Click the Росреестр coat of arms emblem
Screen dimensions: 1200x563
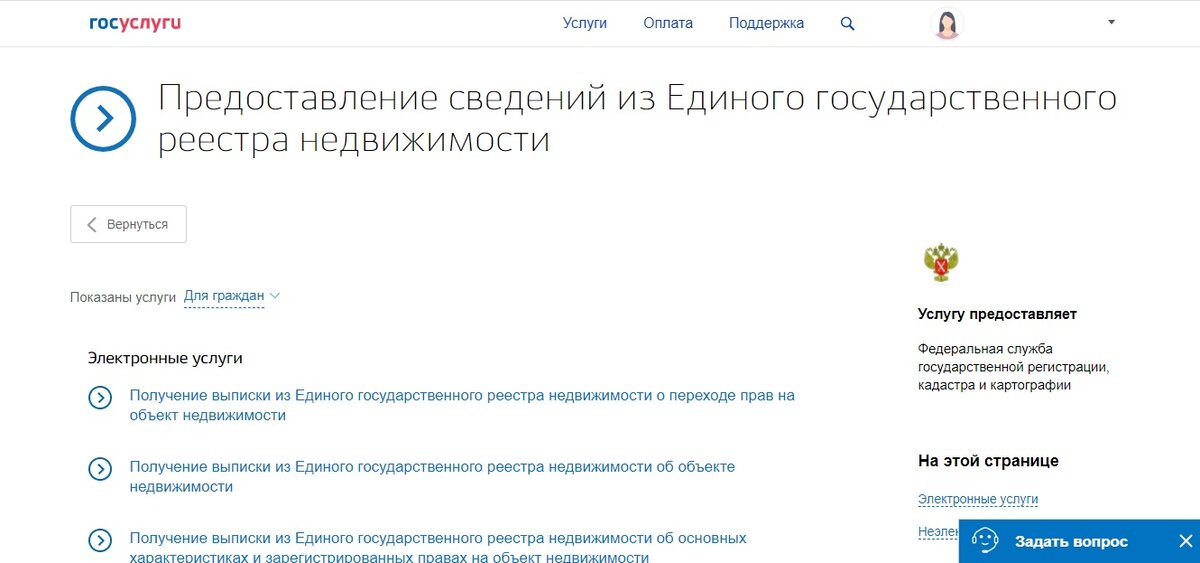tap(940, 264)
